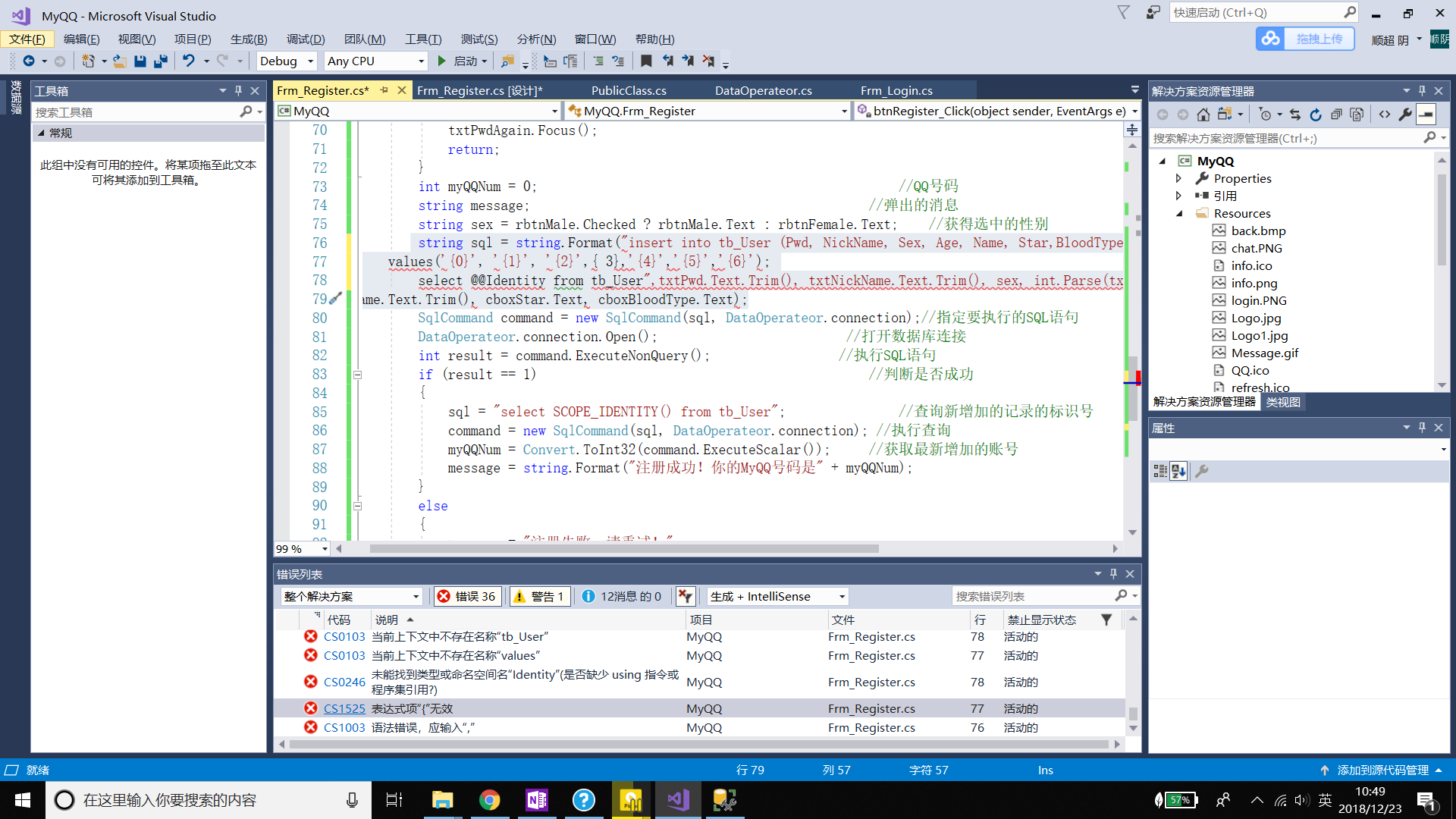The width and height of the screenshot is (1456, 819).
Task: Save the current file with the disk icon
Action: click(x=140, y=61)
